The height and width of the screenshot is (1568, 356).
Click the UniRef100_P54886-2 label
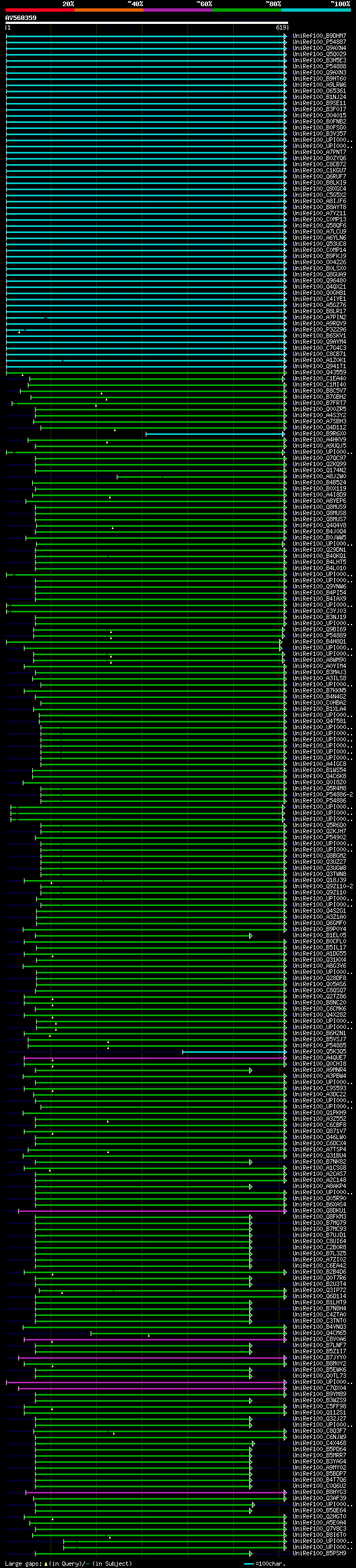pyautogui.click(x=323, y=794)
